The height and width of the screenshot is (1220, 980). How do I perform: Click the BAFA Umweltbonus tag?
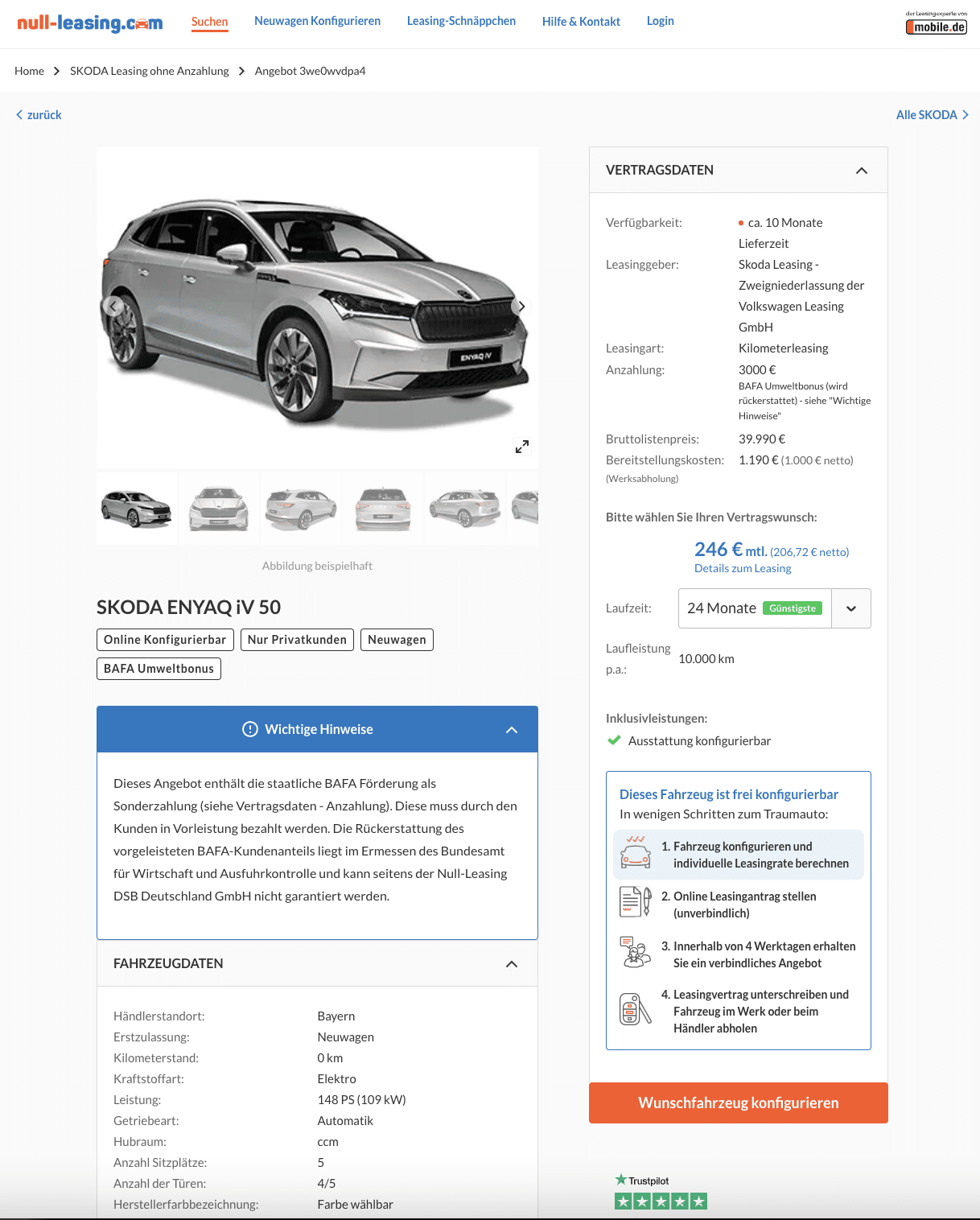[159, 669]
